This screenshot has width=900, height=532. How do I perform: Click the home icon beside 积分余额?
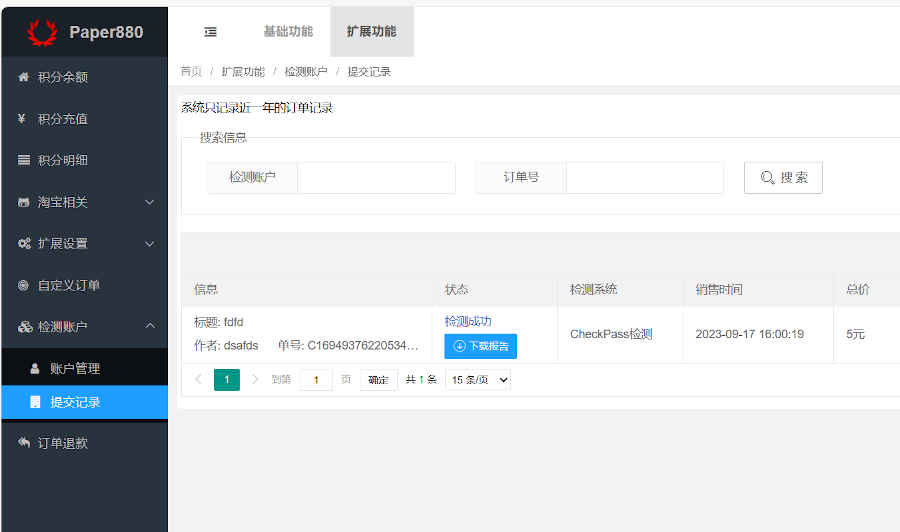coord(24,77)
